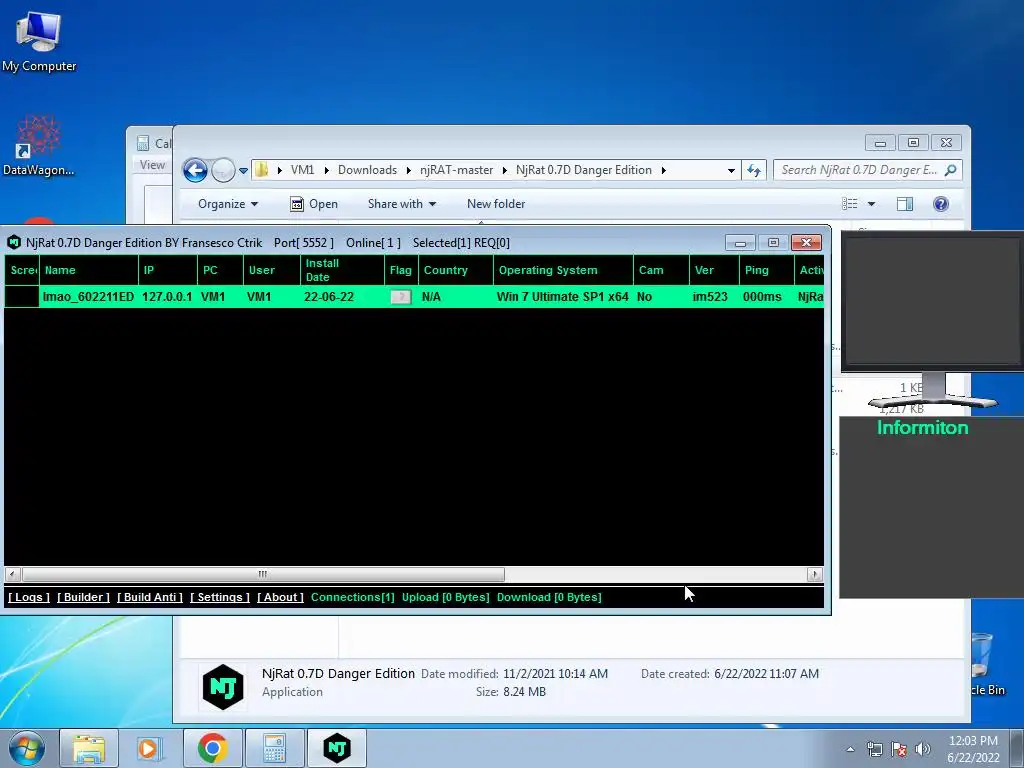Click the Open button icon in Explorer toolbar

[x=296, y=204]
